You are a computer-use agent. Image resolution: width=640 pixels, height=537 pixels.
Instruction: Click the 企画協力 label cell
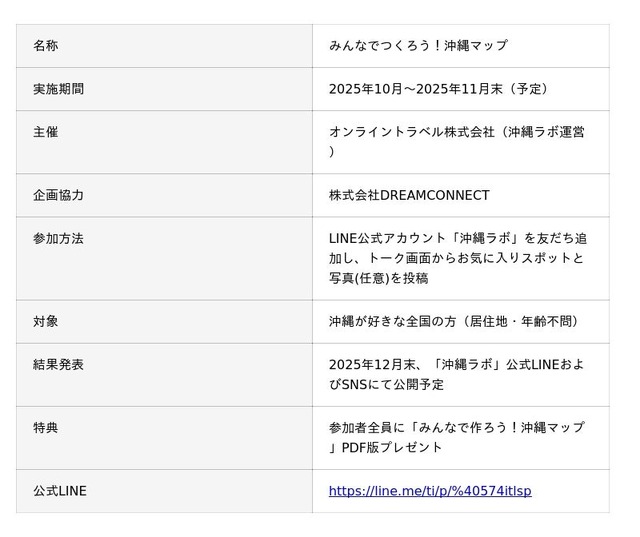58,195
